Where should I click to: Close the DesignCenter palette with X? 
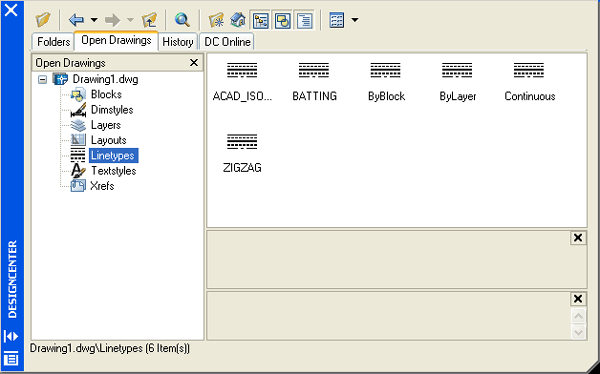11,10
